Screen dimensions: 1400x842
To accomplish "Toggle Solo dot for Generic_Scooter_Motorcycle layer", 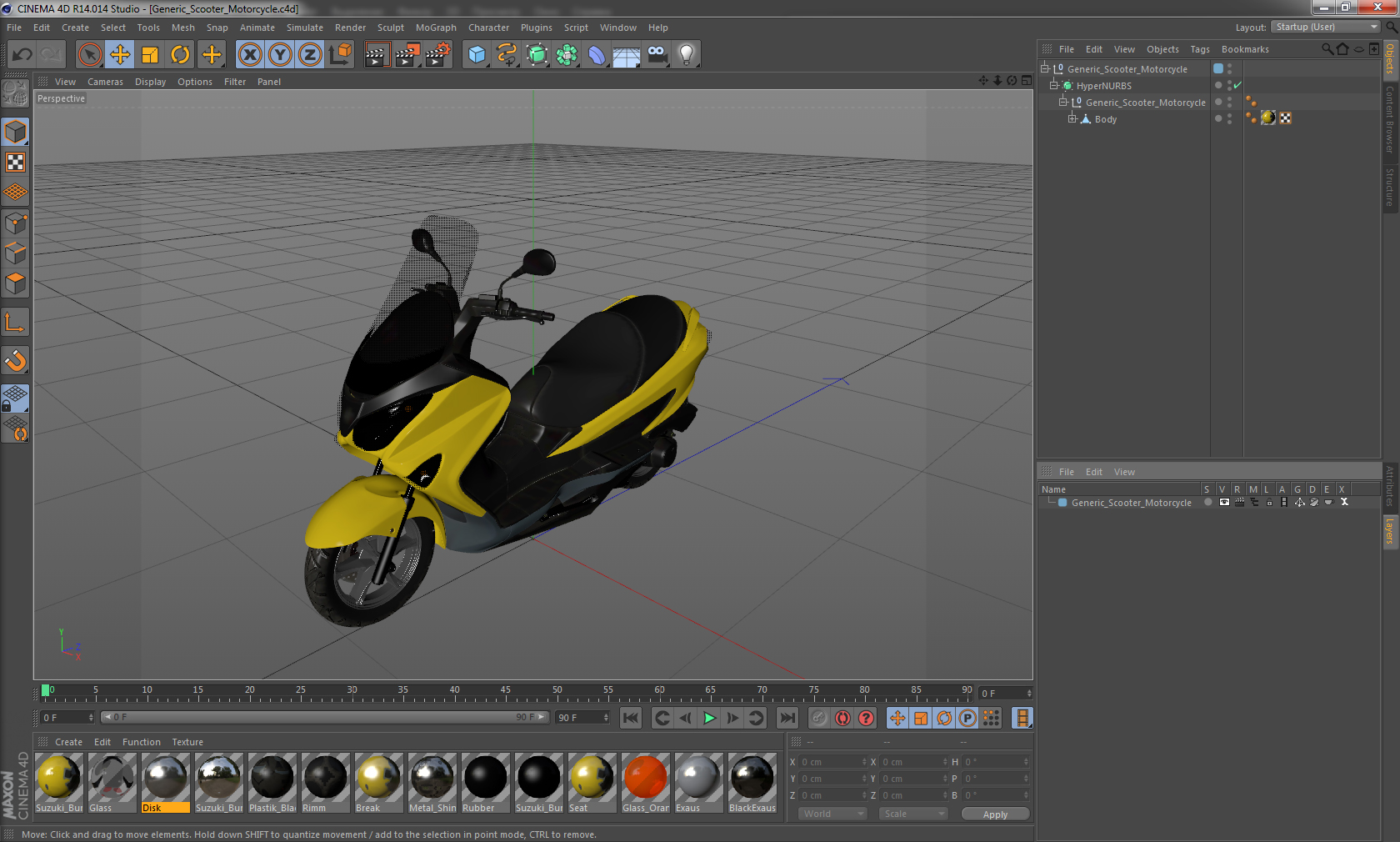I will pyautogui.click(x=1207, y=502).
